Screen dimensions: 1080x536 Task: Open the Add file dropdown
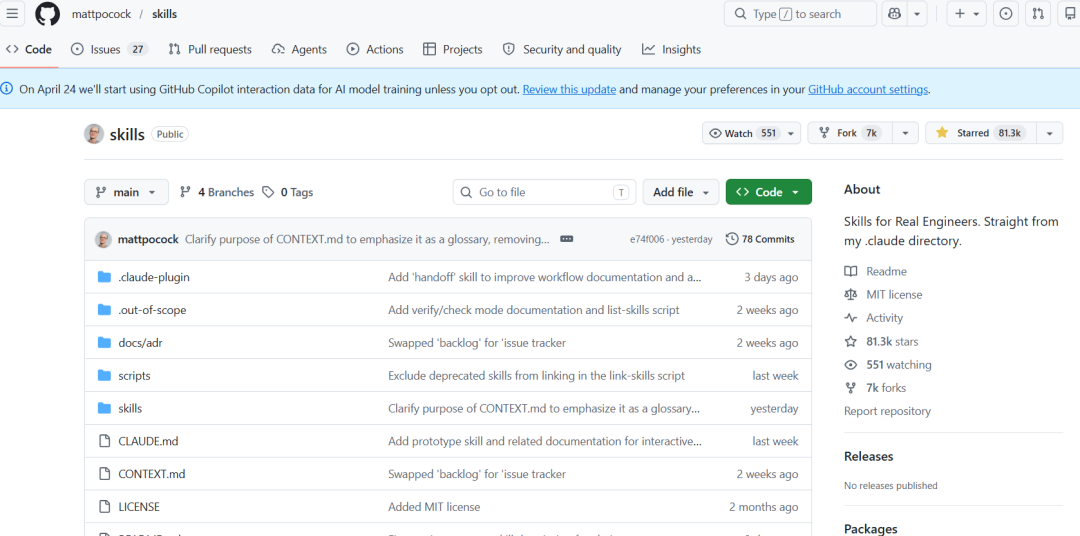click(681, 192)
